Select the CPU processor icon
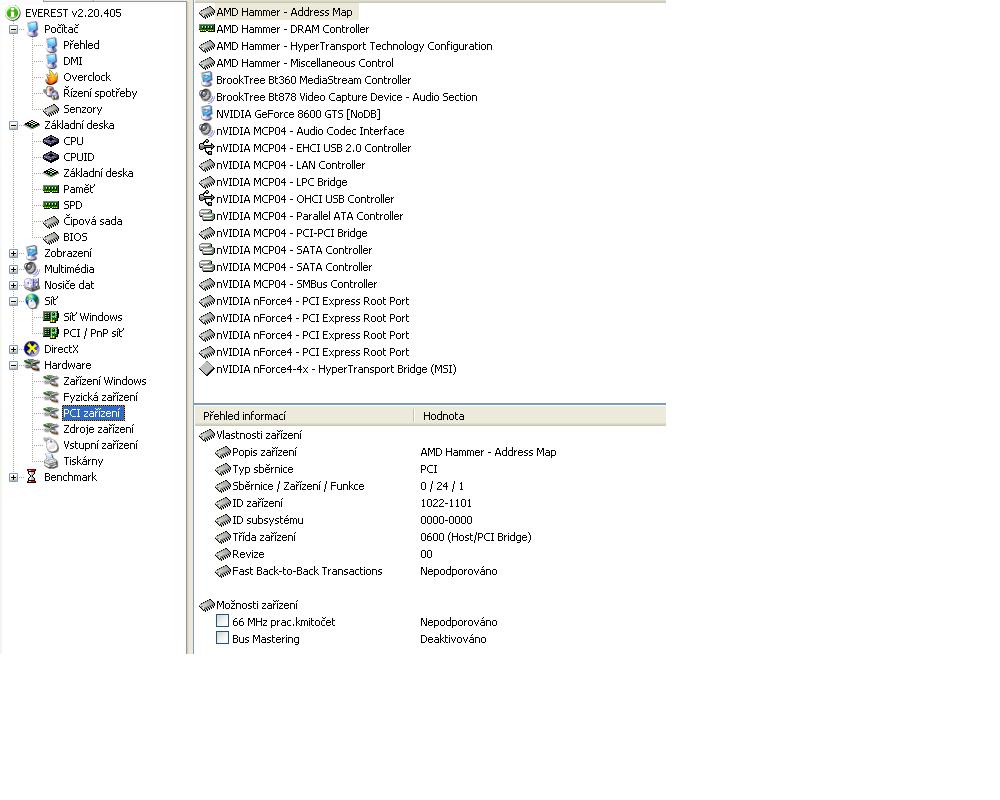Image resolution: width=1000 pixels, height=800 pixels. coord(51,141)
